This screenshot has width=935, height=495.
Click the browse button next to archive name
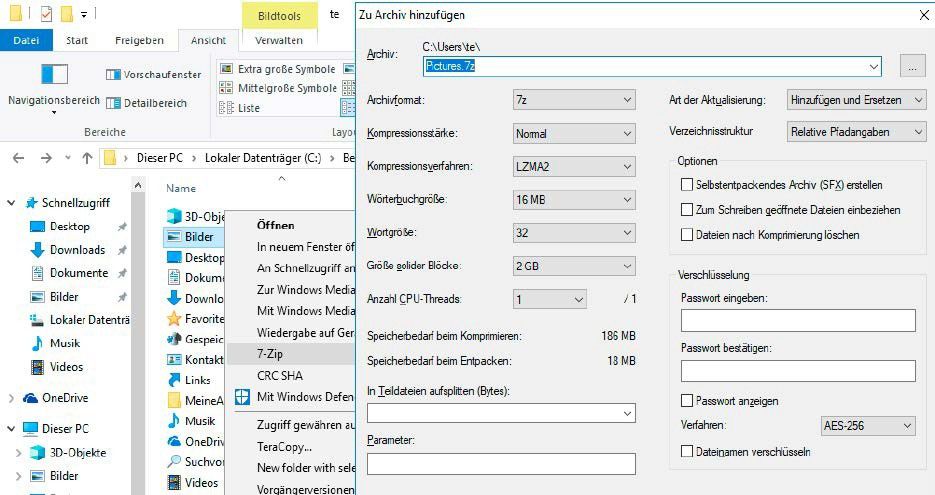point(911,67)
